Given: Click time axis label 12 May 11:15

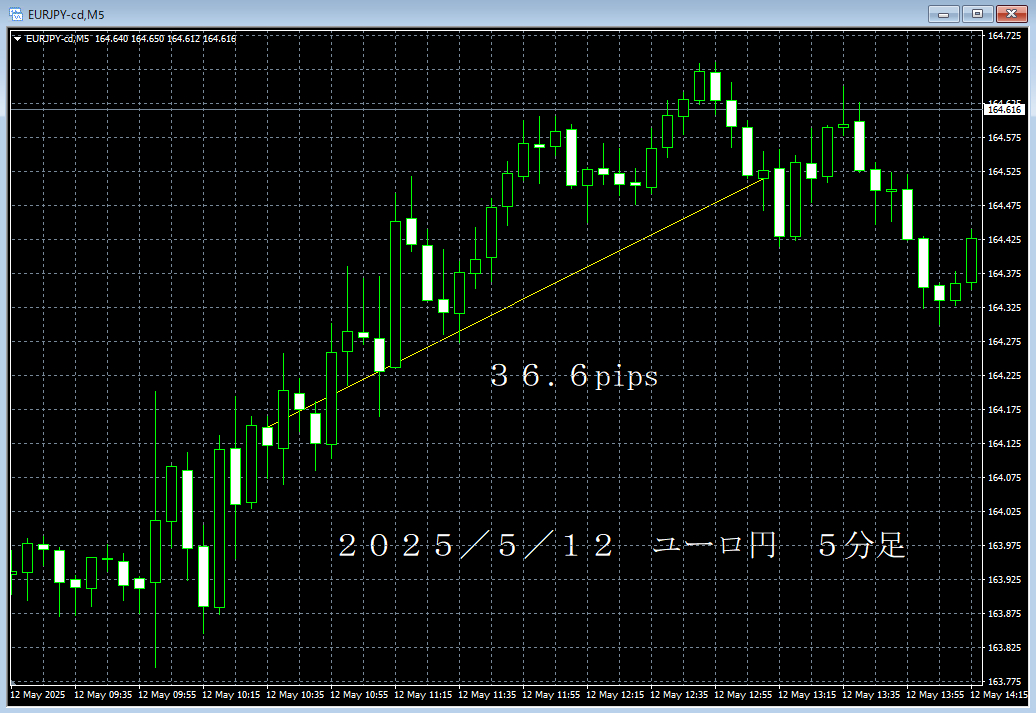Looking at the screenshot, I should click(x=423, y=694).
